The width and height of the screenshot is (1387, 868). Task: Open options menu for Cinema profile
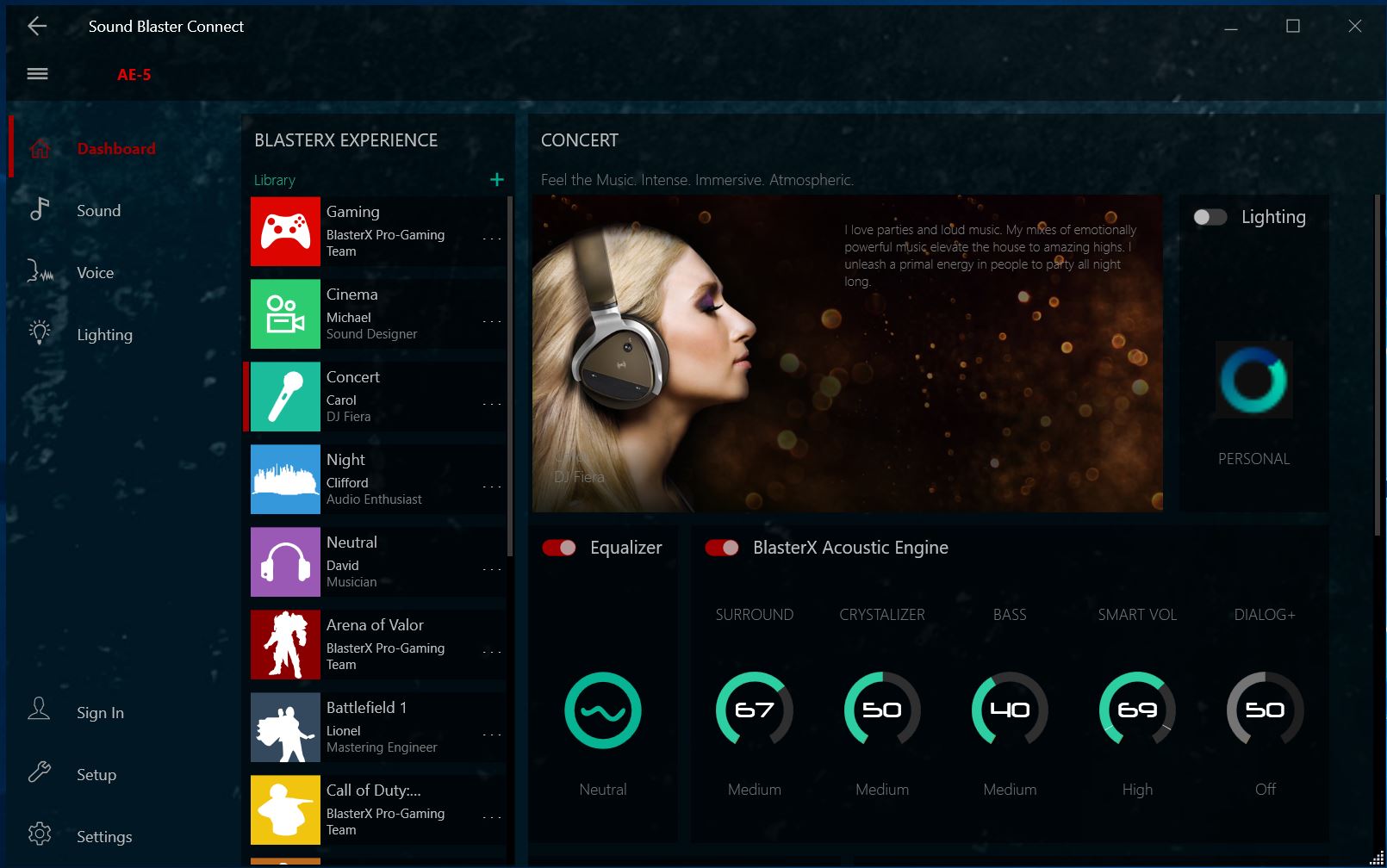tap(492, 321)
